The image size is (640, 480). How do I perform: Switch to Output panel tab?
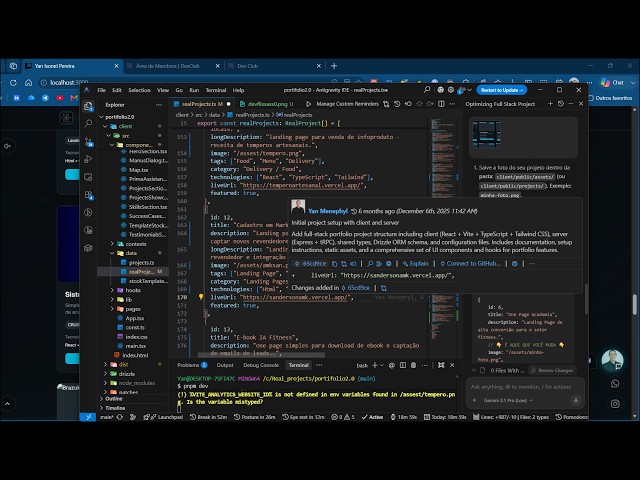tap(225, 365)
